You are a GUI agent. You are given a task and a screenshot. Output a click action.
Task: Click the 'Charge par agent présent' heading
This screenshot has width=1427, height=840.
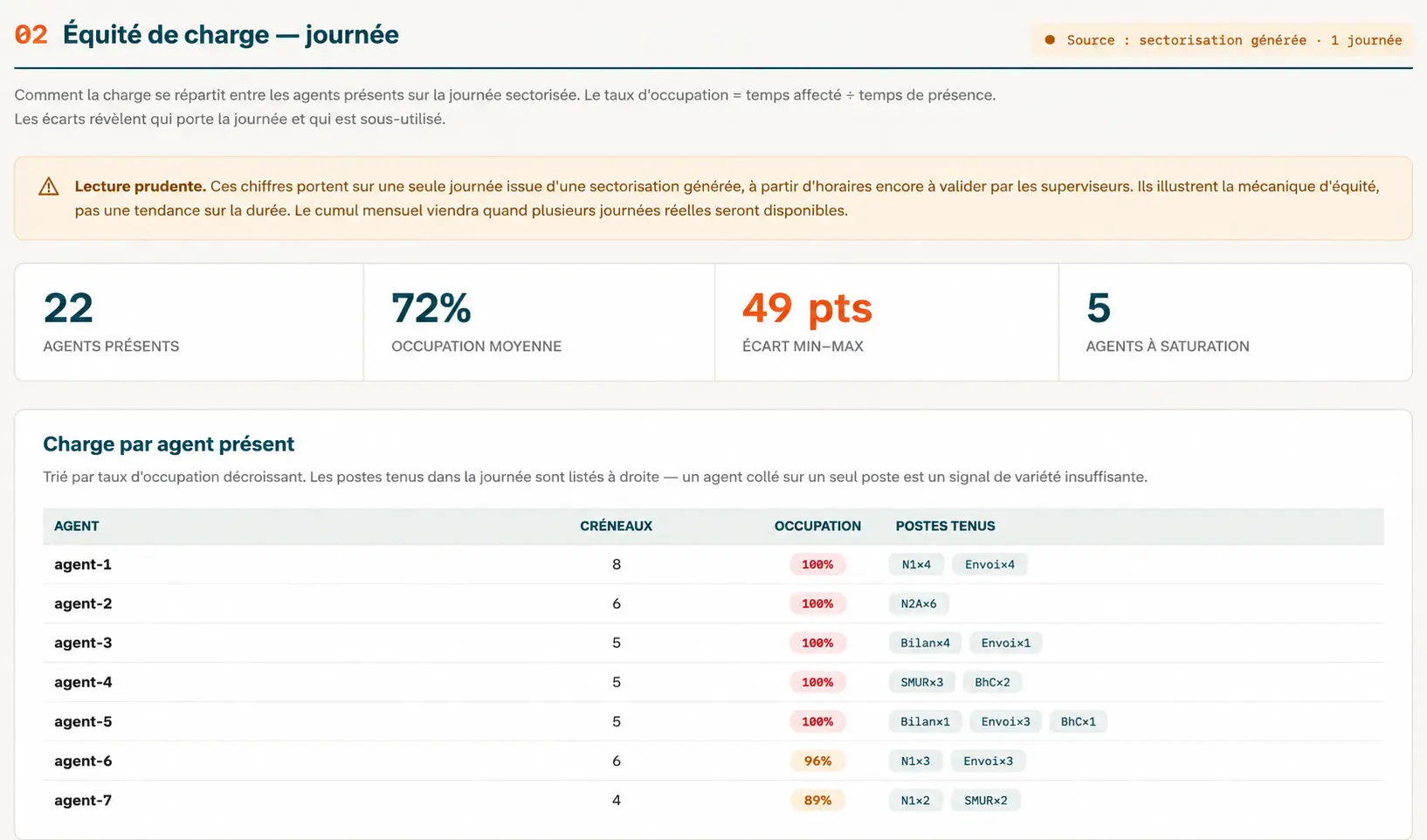tap(169, 444)
